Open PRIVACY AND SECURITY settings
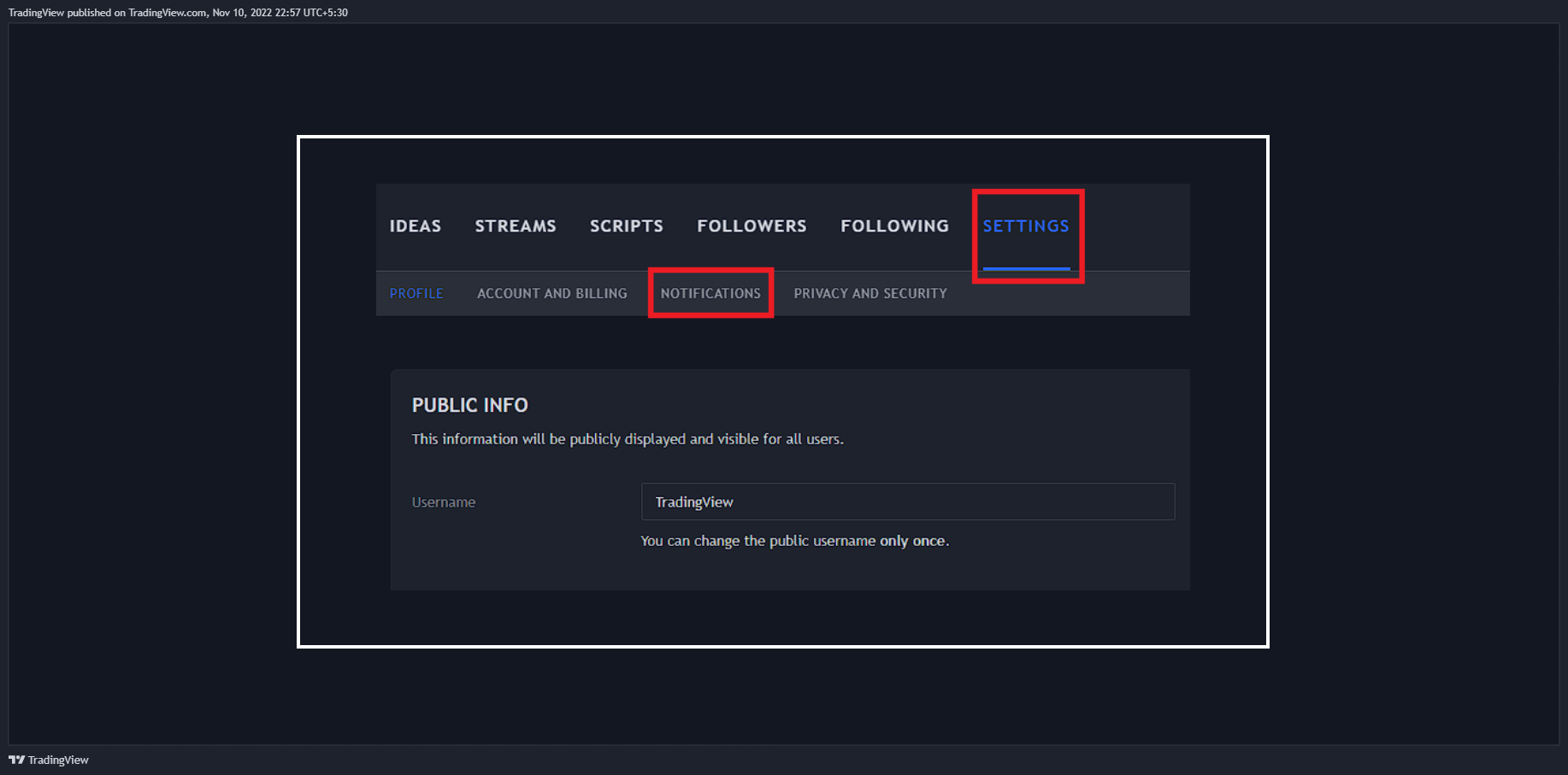Image resolution: width=1568 pixels, height=775 pixels. (870, 294)
